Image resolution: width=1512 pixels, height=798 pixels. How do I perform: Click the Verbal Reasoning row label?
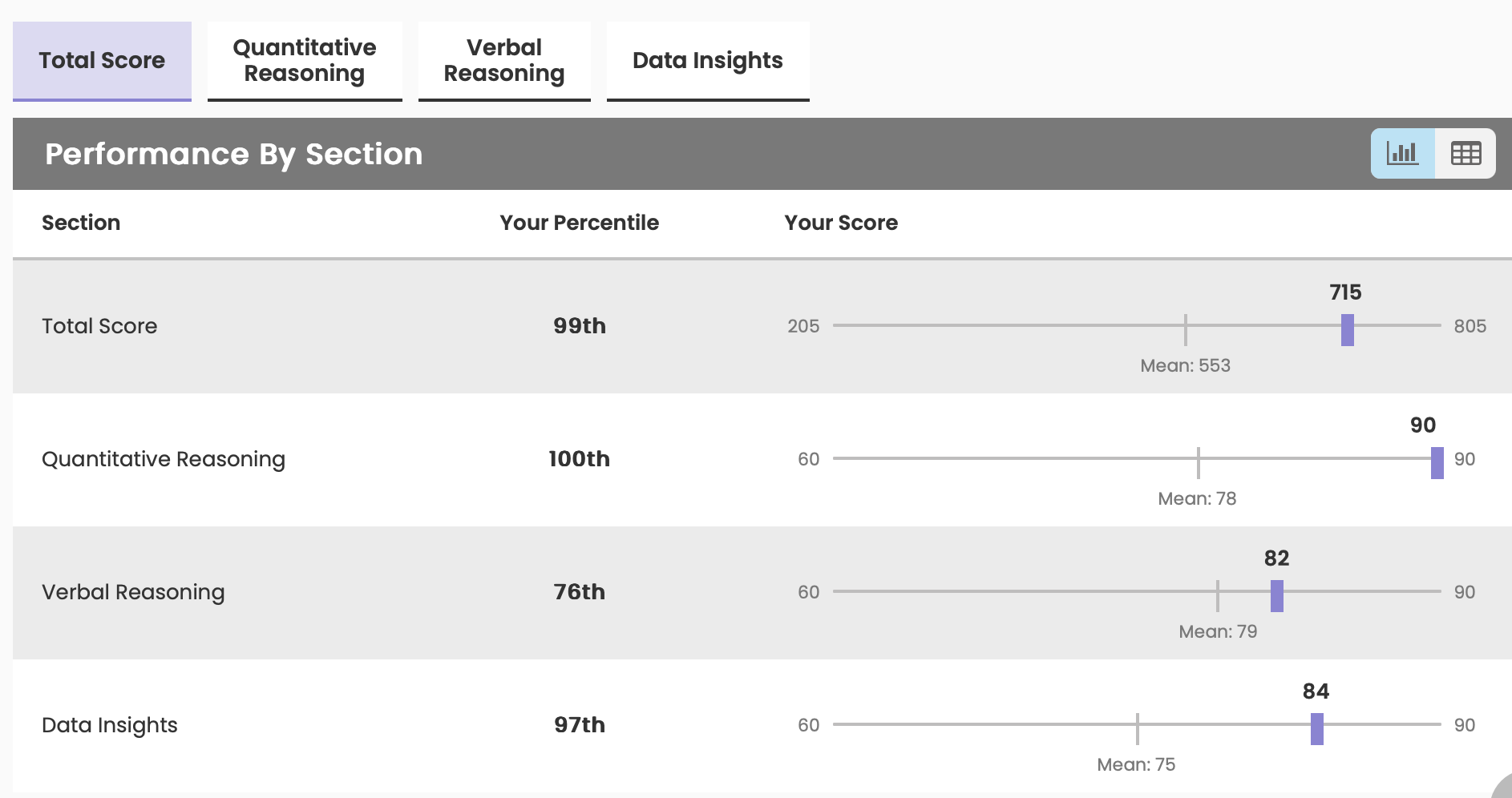[x=133, y=592]
